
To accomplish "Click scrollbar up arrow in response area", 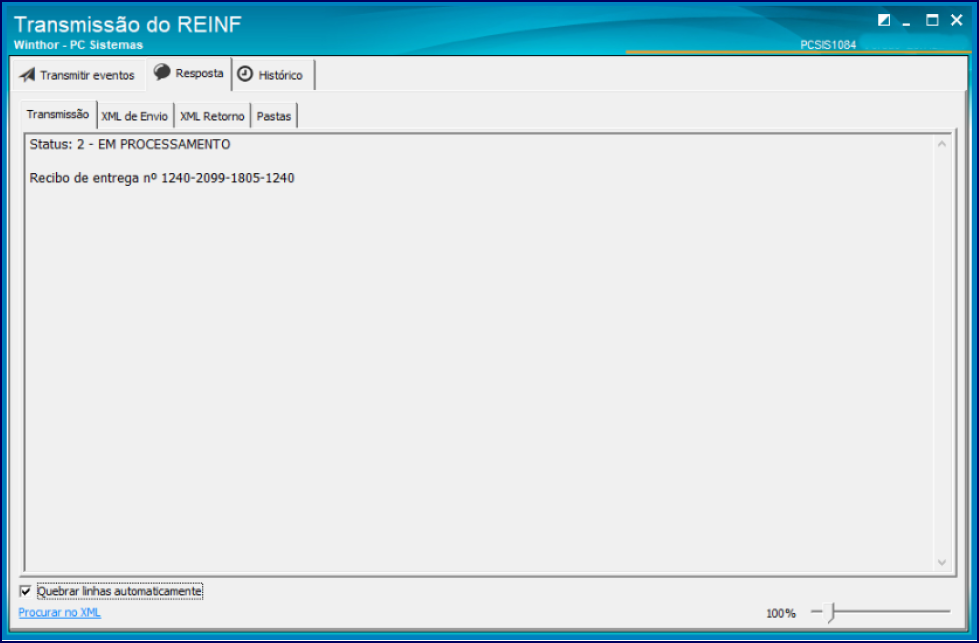I will tap(942, 144).
